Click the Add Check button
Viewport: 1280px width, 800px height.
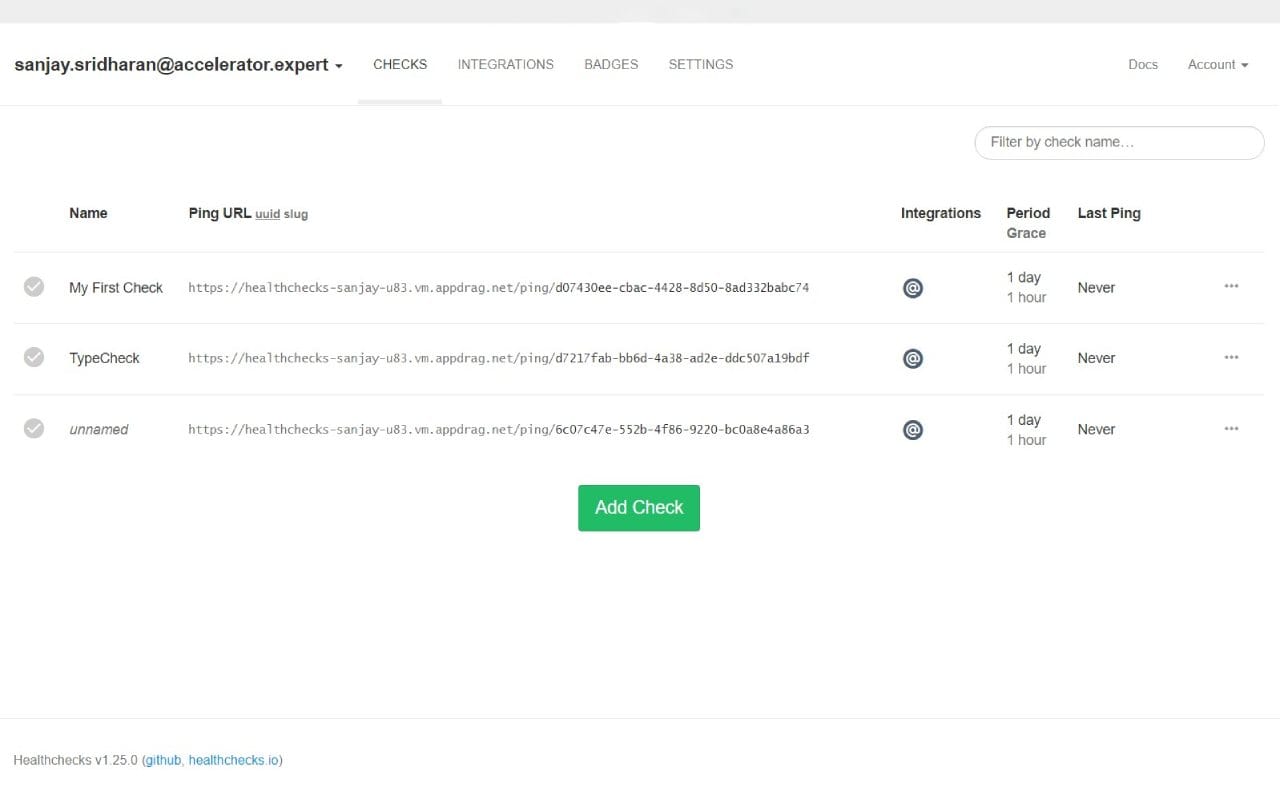(638, 507)
